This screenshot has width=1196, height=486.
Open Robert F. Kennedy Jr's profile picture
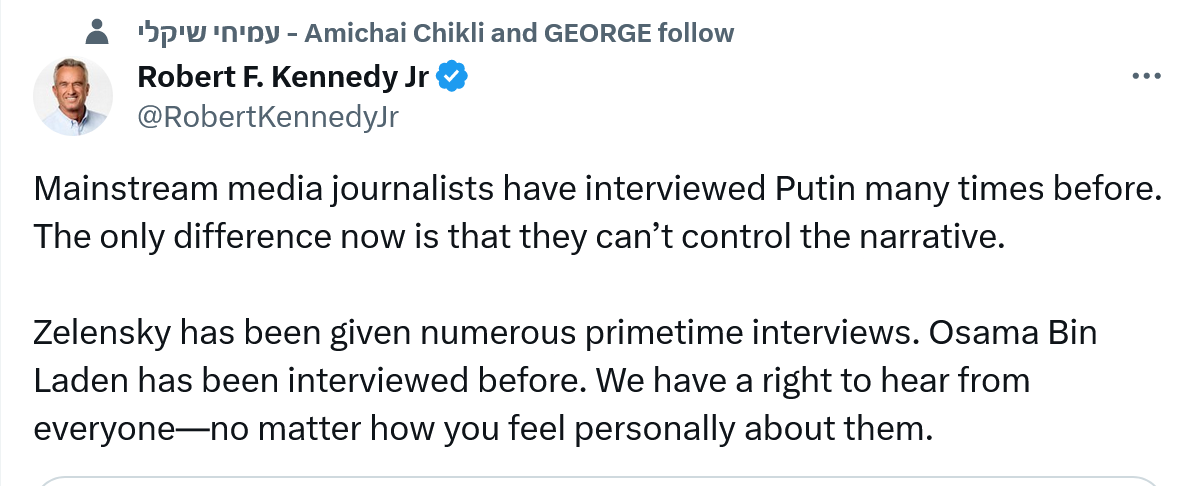(72, 97)
